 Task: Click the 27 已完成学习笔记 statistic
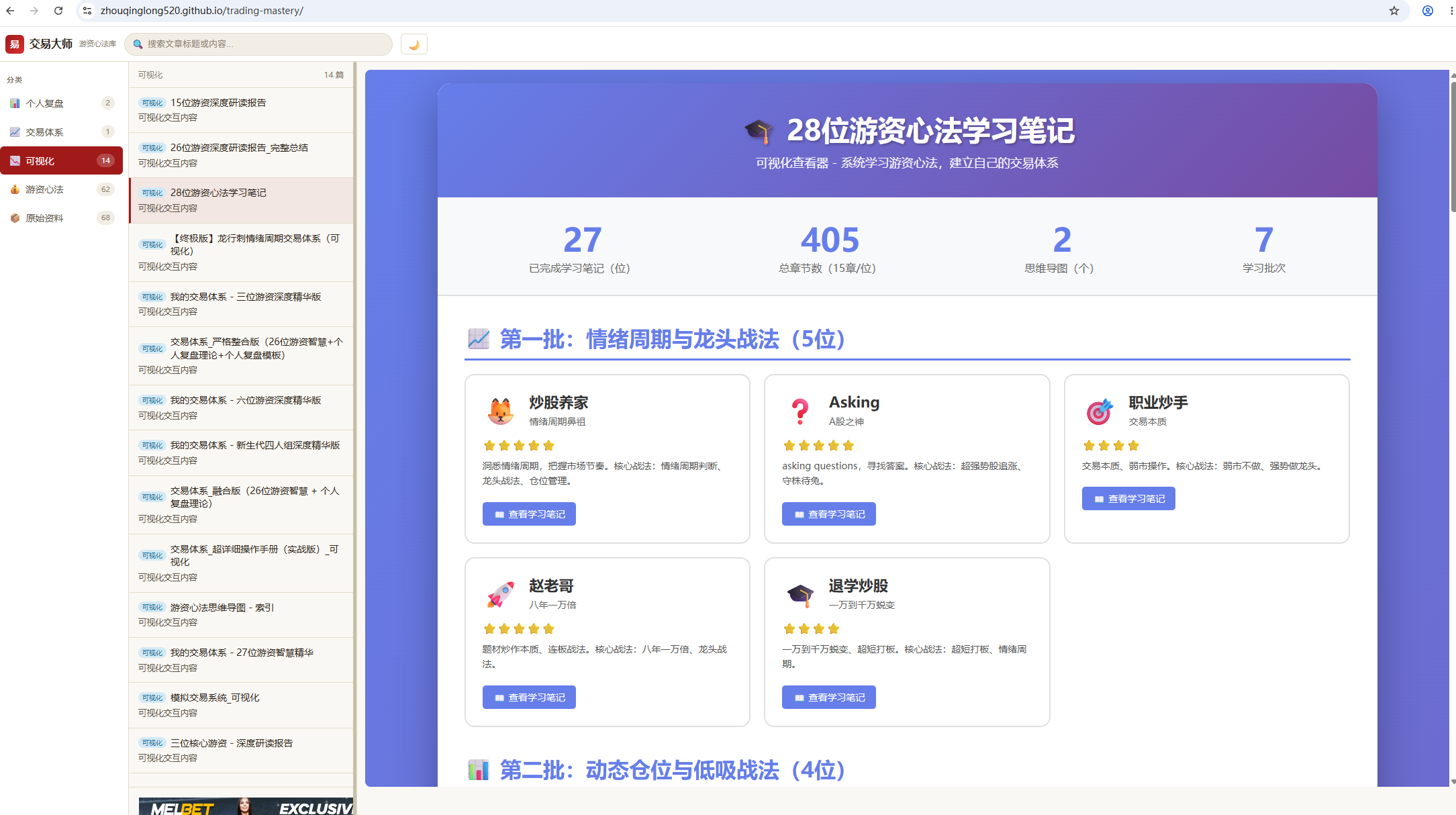pyautogui.click(x=580, y=249)
